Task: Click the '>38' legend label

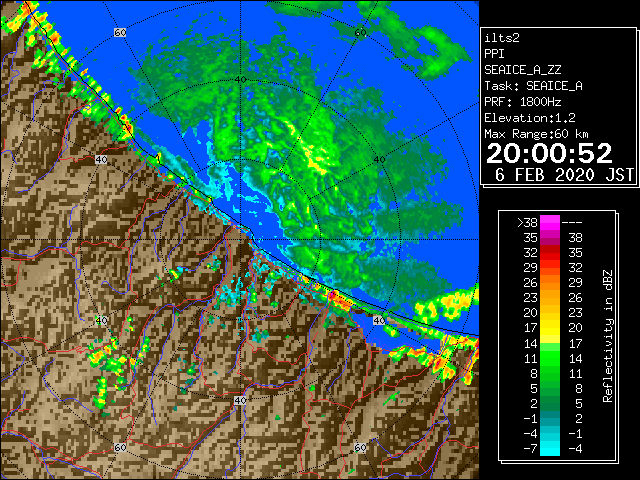Action: 527,223
